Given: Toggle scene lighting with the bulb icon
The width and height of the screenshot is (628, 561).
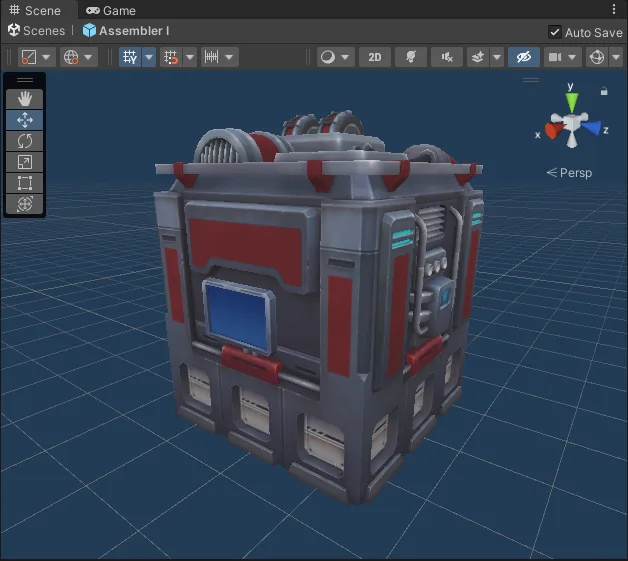Looking at the screenshot, I should point(411,57).
